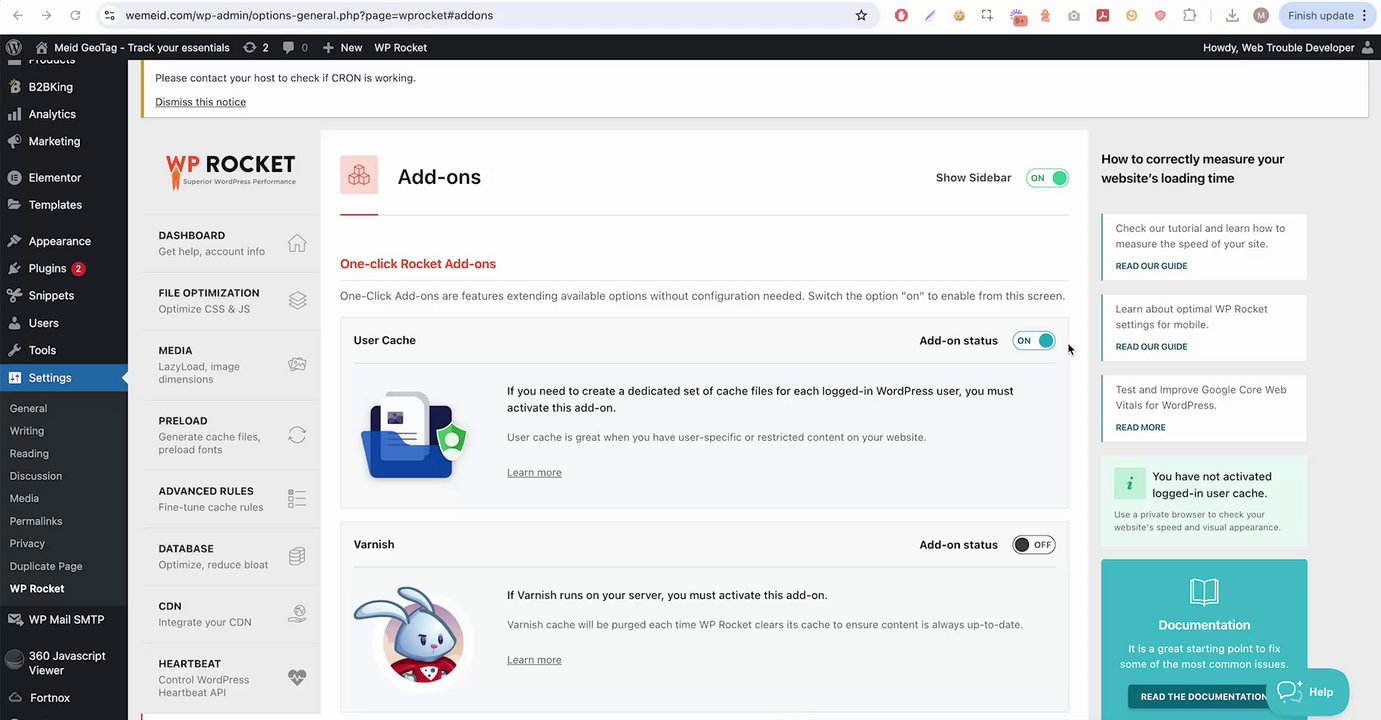Image resolution: width=1381 pixels, height=720 pixels.
Task: Open Howdy, Web Trouble Developer account menu
Action: pyautogui.click(x=1288, y=47)
